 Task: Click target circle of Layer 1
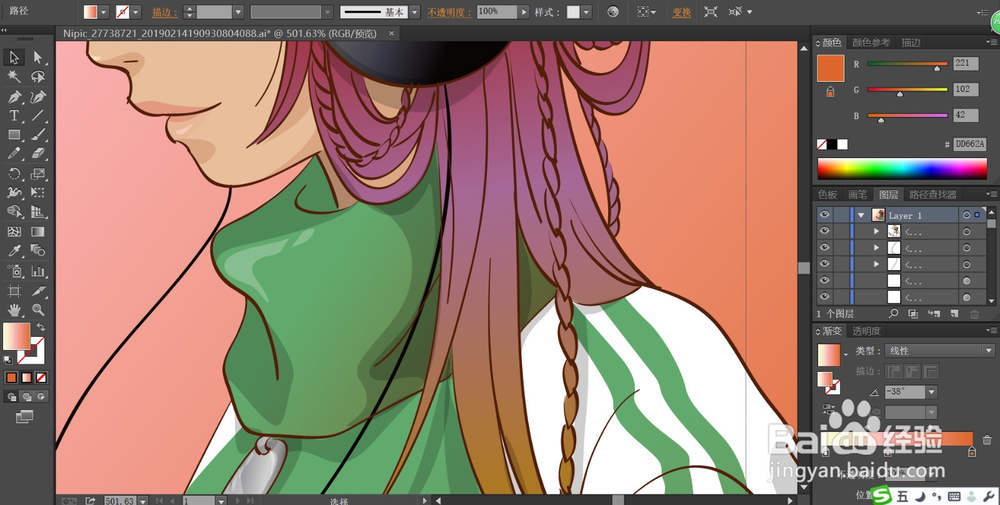click(967, 215)
